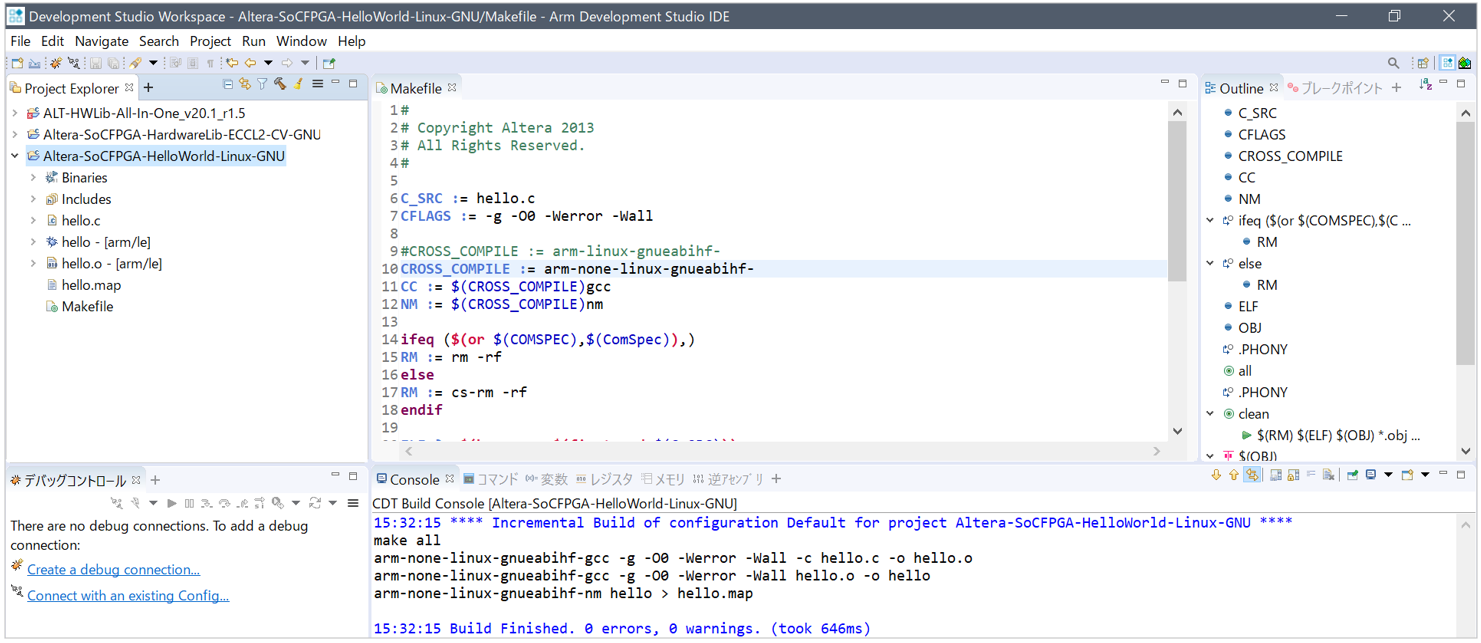Add a view next to 逆アセンブリ tab
This screenshot has height=643, width=1481.
[776, 480]
